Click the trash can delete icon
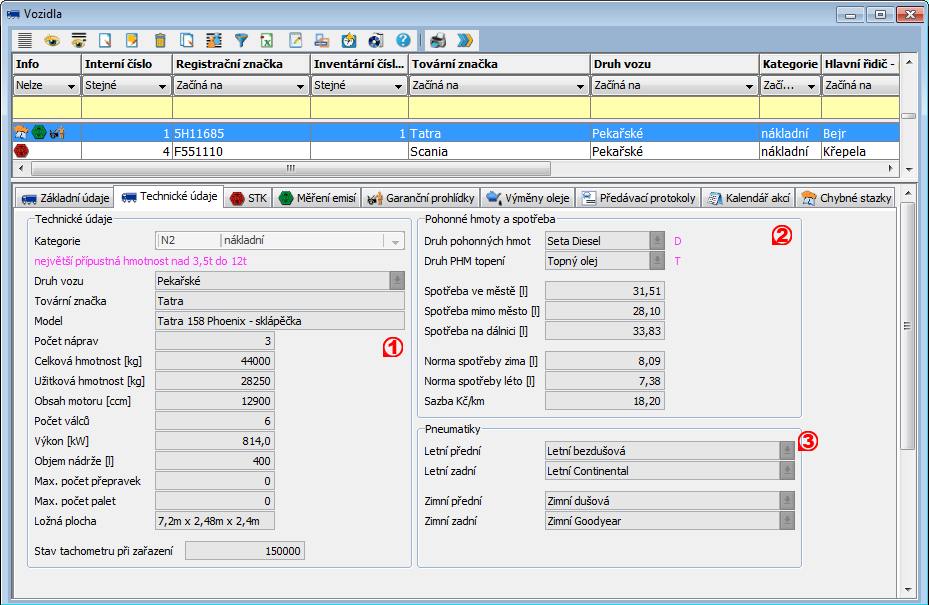Viewport: 929px width, 605px height. click(160, 41)
